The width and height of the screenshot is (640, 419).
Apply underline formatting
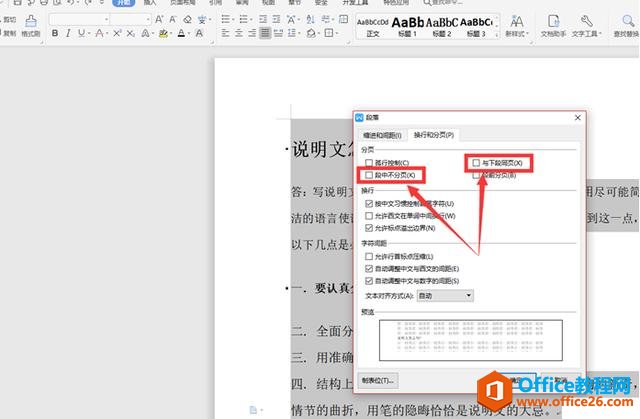click(x=81, y=33)
